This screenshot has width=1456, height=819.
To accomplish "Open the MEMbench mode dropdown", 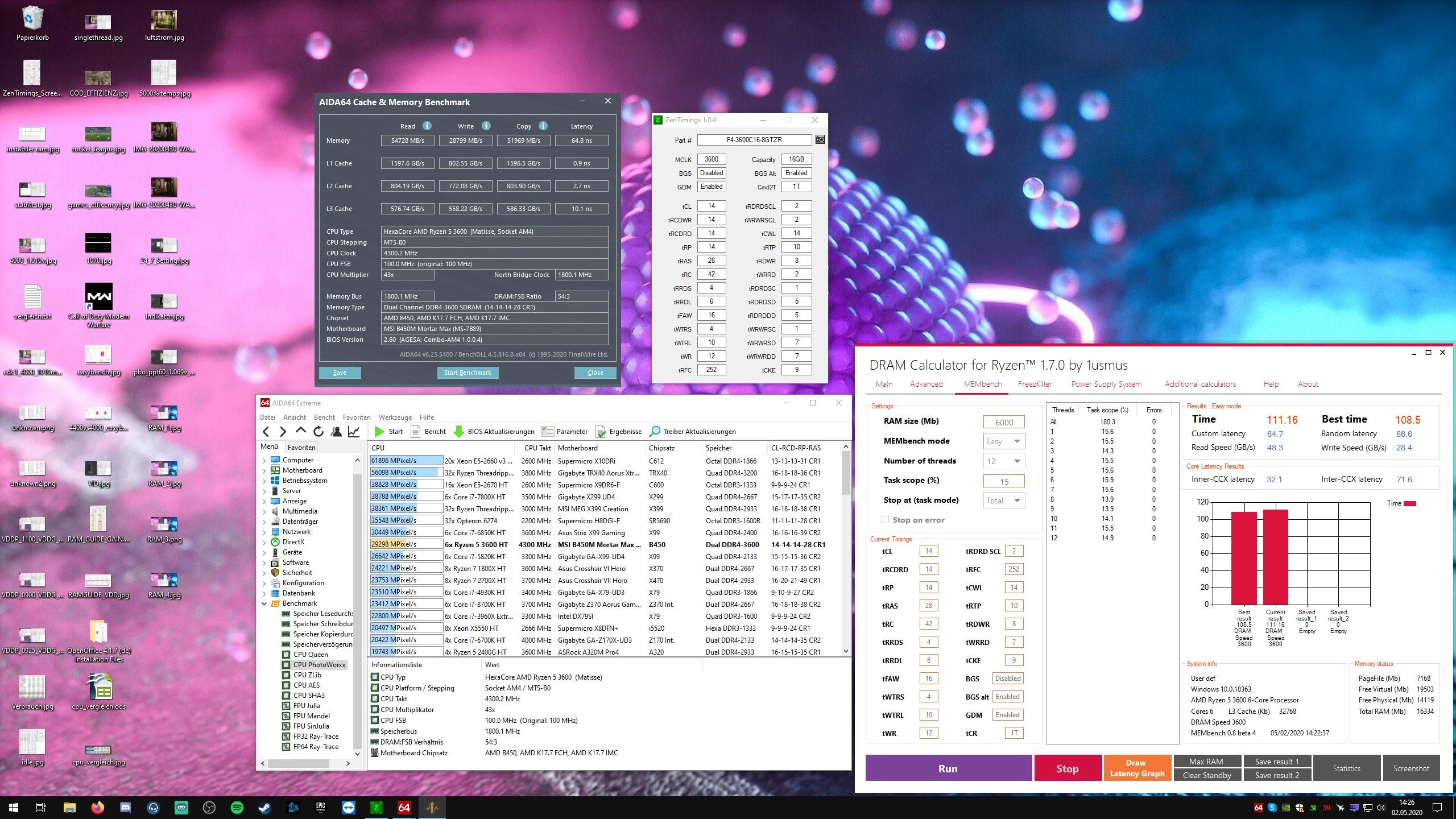I will pos(1004,441).
